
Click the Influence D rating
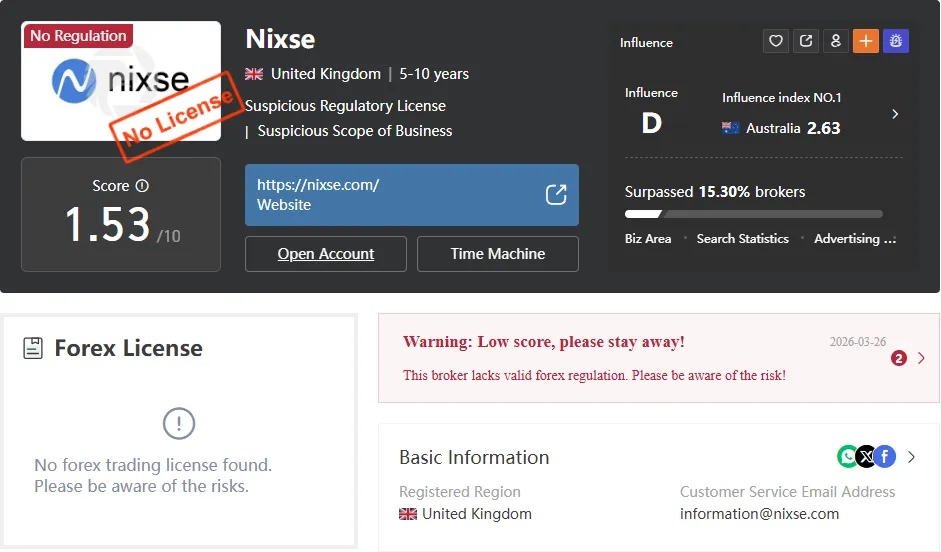652,124
